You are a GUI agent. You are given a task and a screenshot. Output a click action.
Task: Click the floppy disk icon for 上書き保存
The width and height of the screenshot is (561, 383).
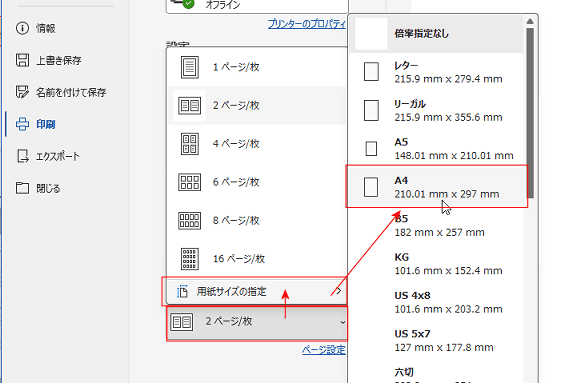pos(22,60)
